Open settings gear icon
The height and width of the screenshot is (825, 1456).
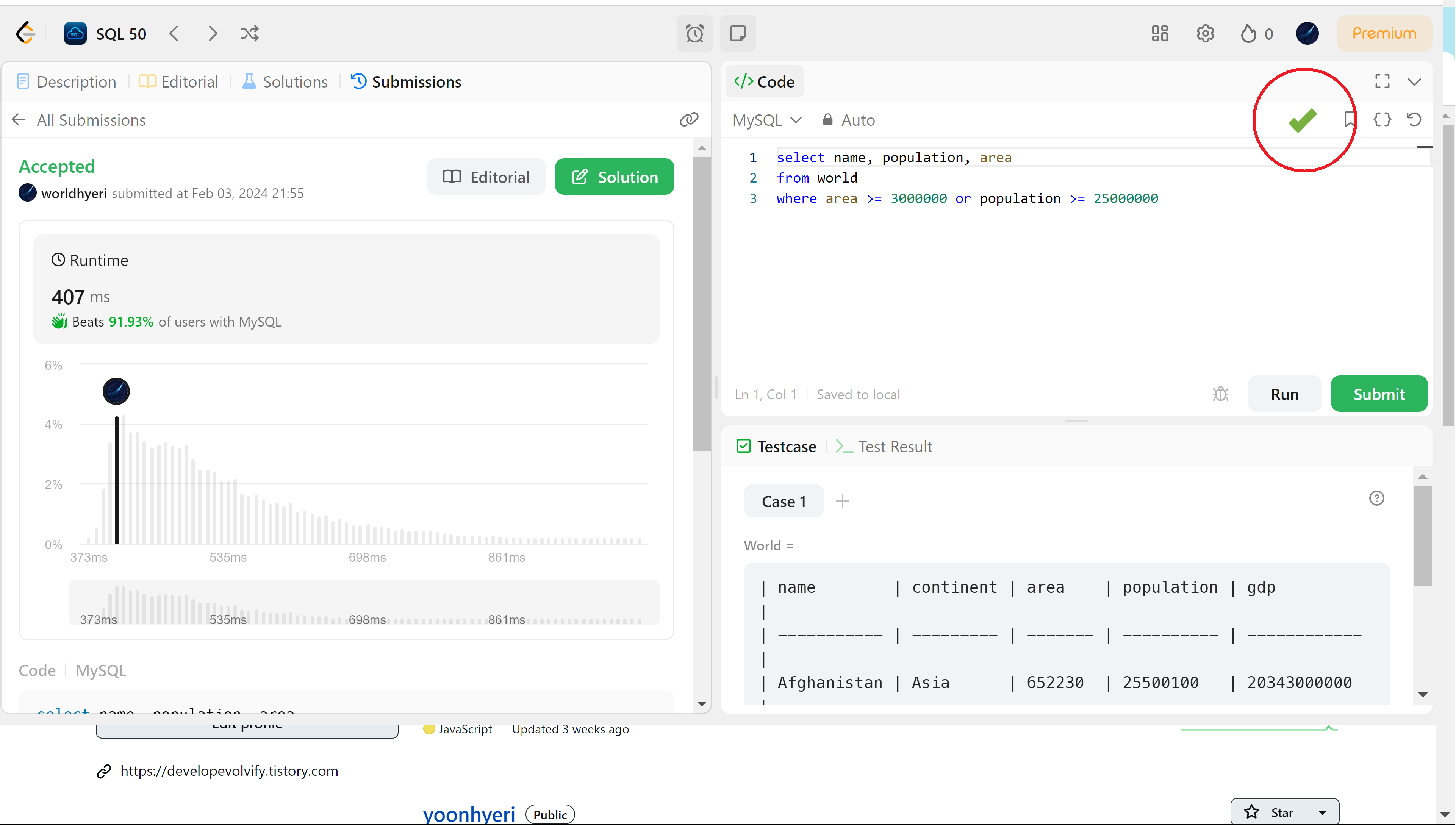coord(1205,33)
